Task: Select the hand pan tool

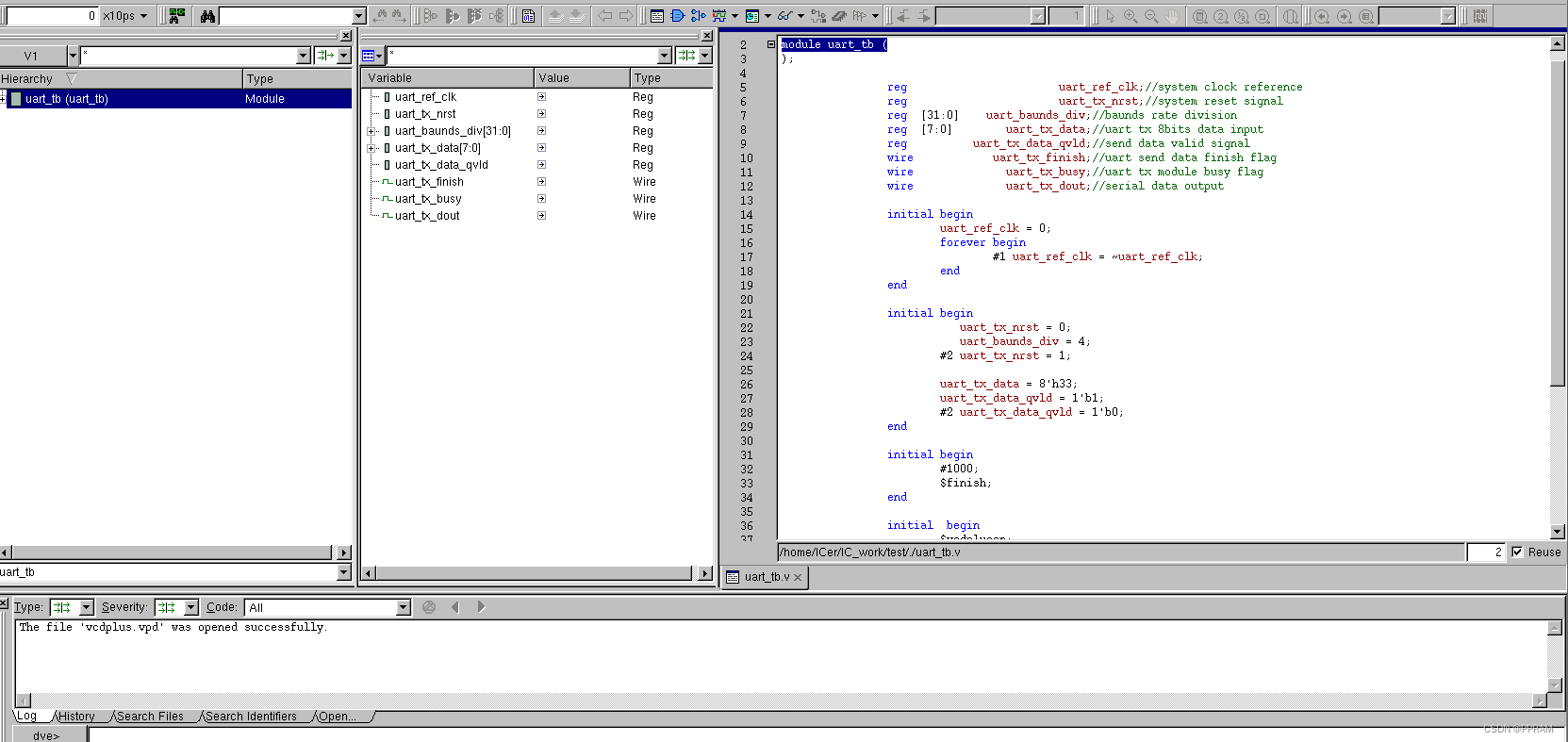Action: (1172, 16)
